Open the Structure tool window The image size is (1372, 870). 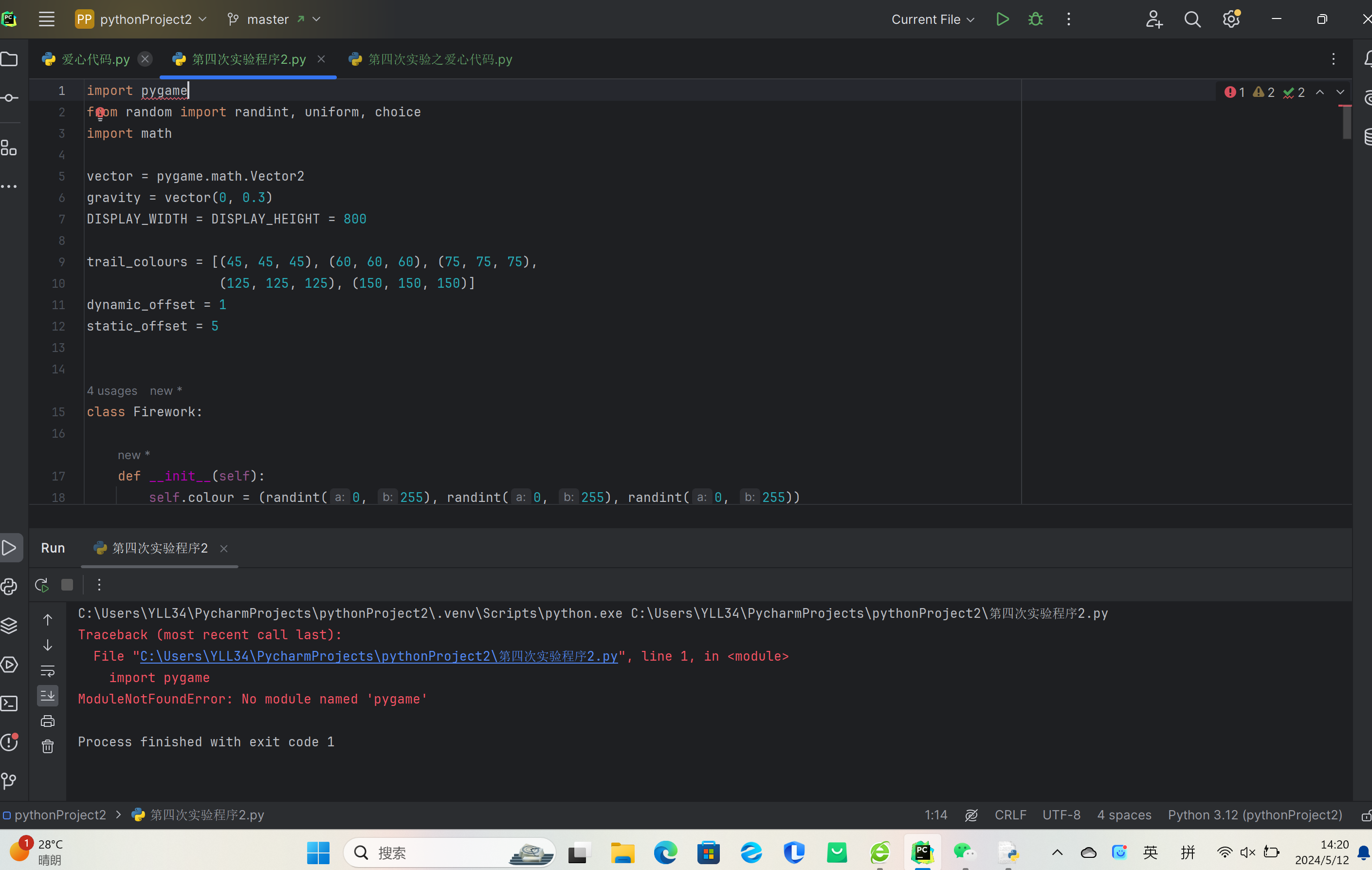coord(9,148)
